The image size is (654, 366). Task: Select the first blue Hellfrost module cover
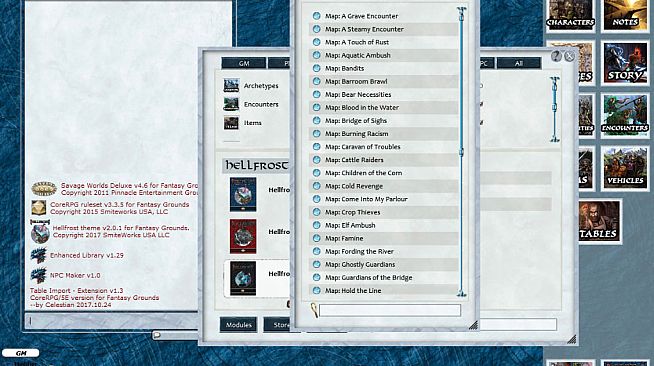coord(243,194)
